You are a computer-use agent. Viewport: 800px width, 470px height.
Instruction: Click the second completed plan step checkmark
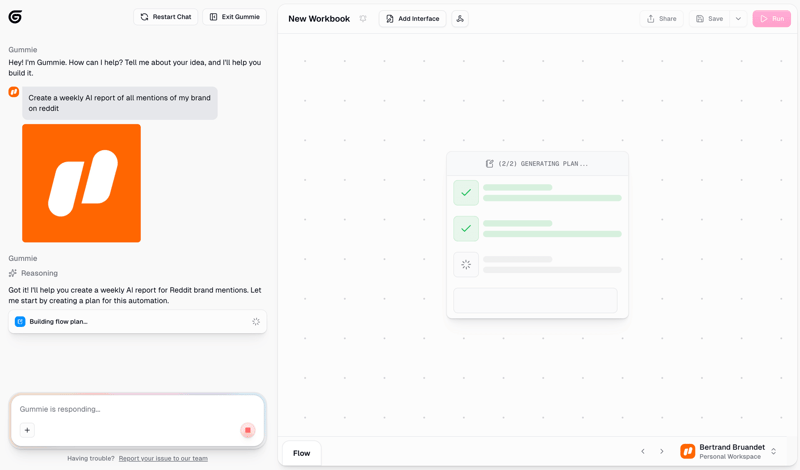466,229
